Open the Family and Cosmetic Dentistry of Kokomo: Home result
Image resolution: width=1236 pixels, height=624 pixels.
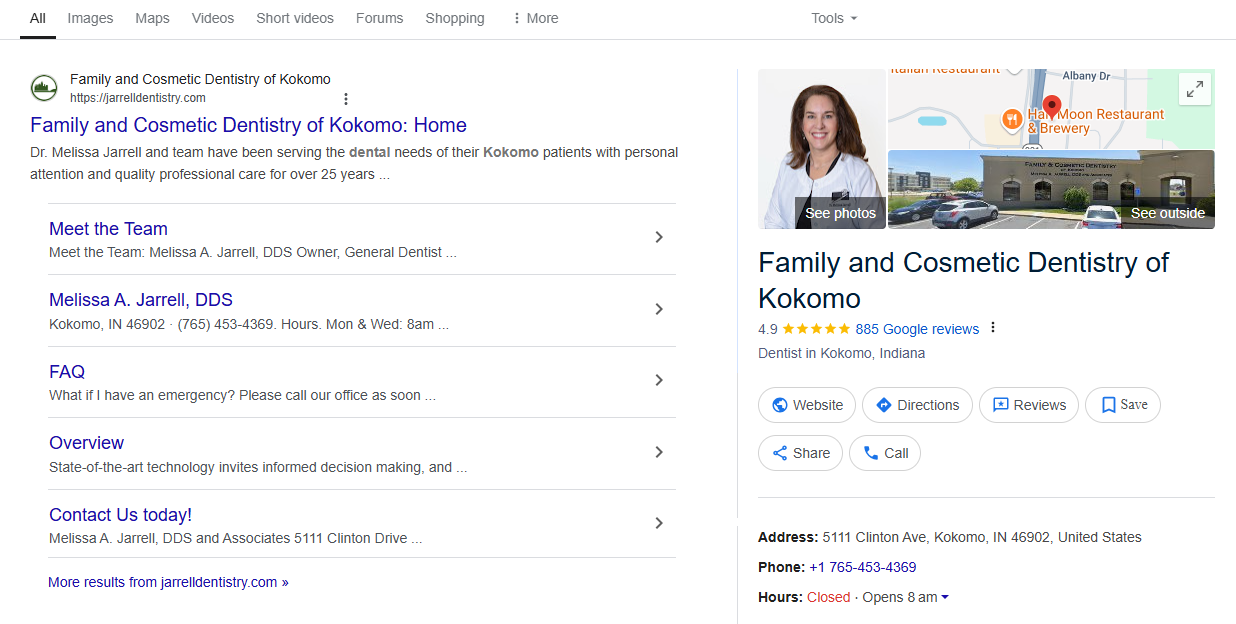(x=248, y=125)
